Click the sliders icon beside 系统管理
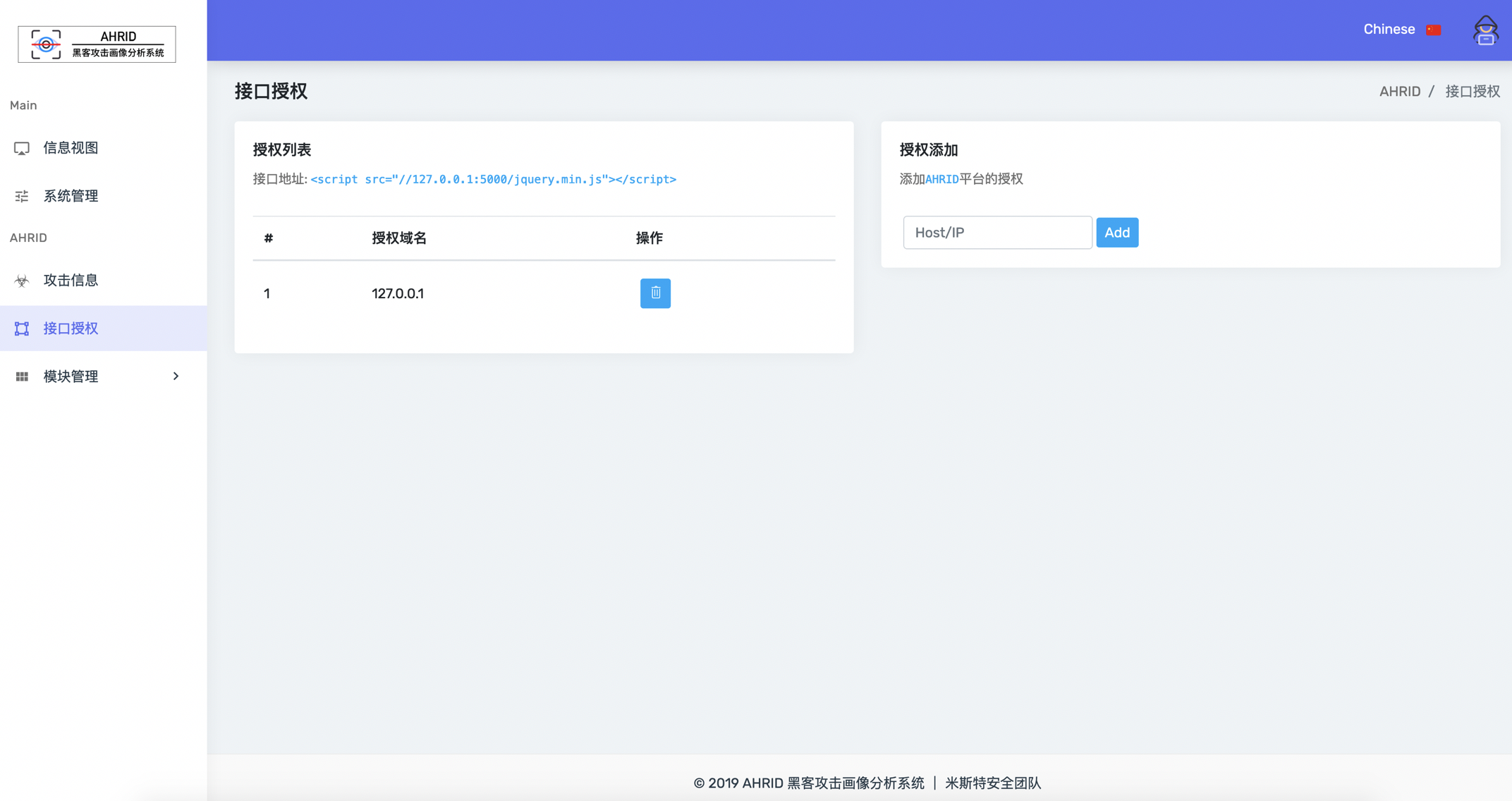The height and width of the screenshot is (801, 1512). point(22,196)
